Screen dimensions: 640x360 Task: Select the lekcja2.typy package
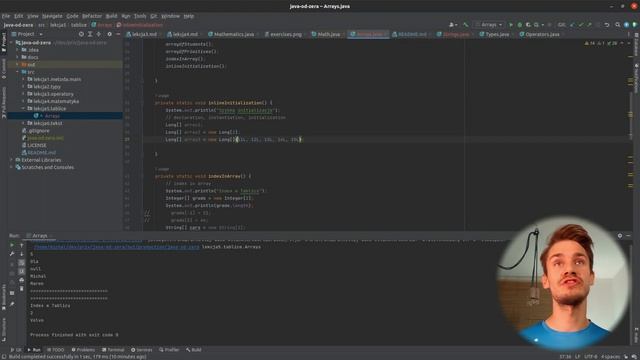[47, 87]
